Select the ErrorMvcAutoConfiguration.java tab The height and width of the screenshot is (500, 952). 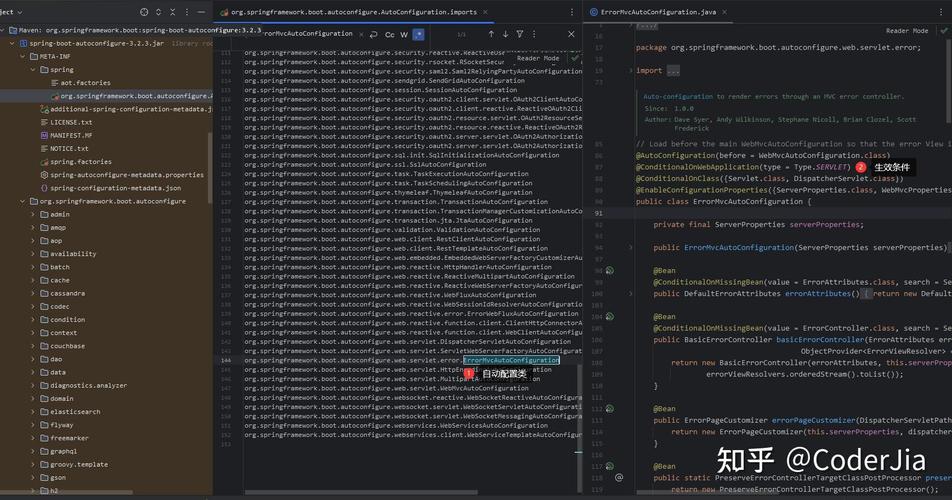click(658, 12)
